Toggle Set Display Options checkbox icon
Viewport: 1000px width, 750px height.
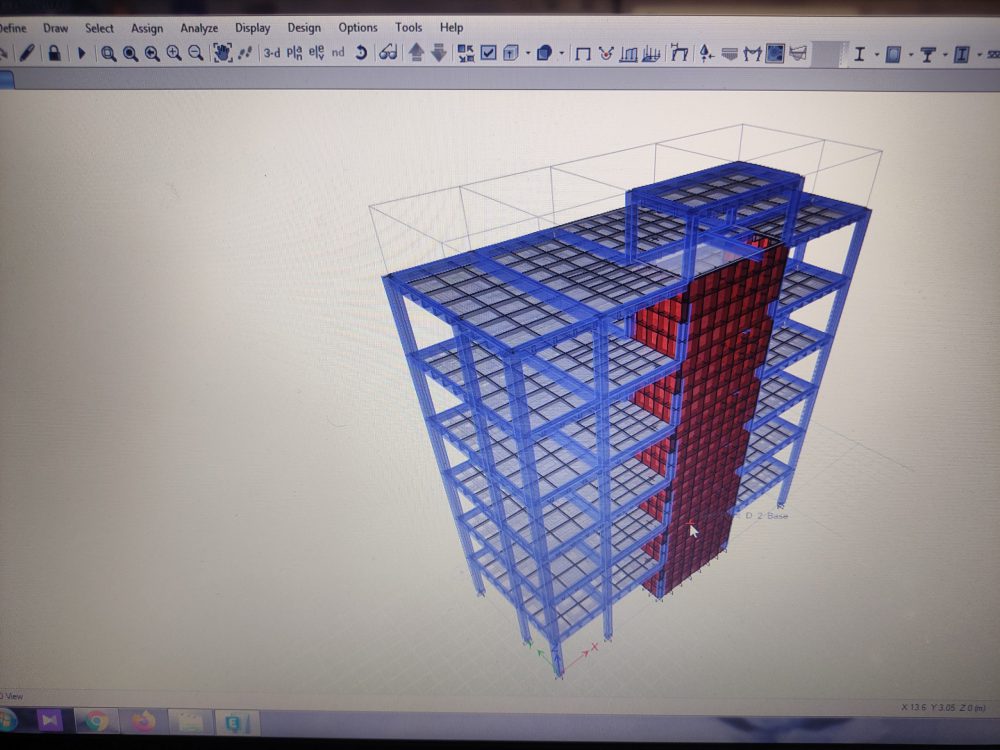[488, 54]
